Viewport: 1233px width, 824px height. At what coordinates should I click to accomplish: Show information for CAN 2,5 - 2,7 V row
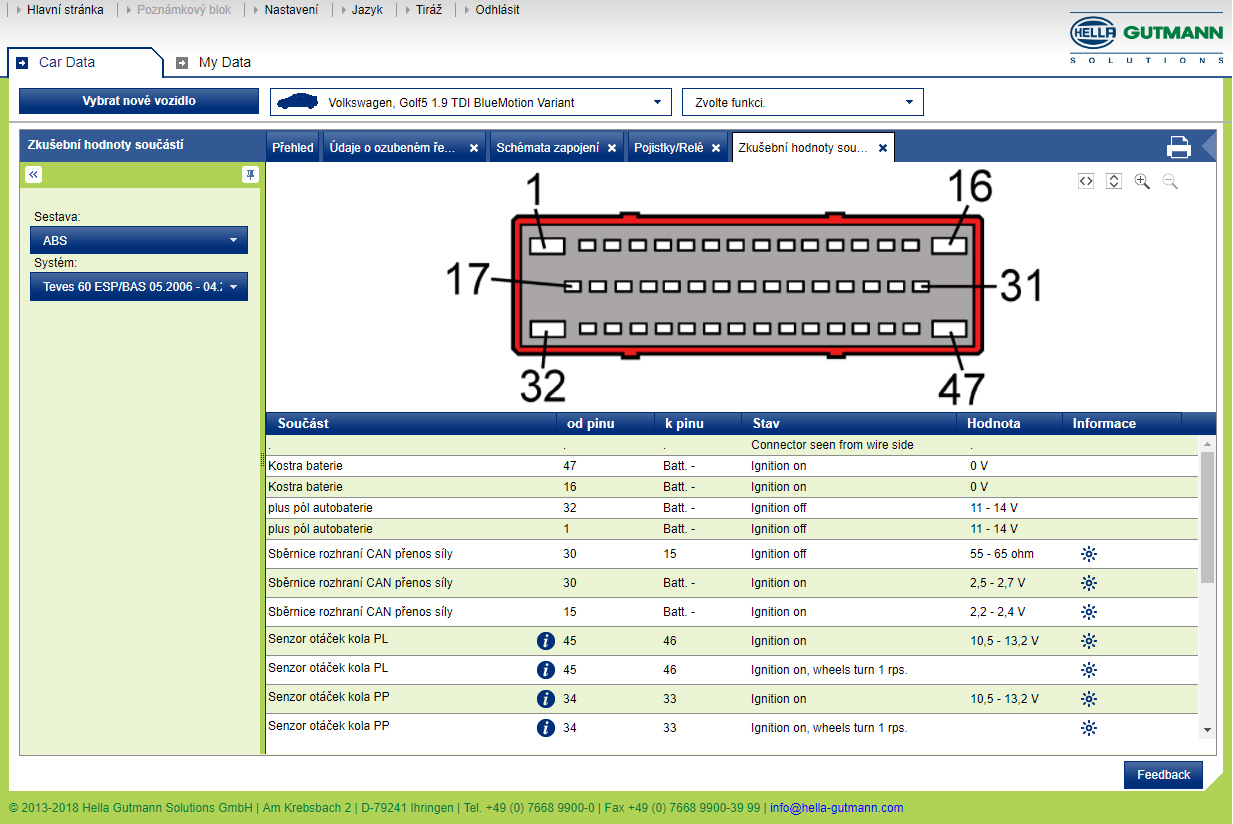[x=1089, y=583]
